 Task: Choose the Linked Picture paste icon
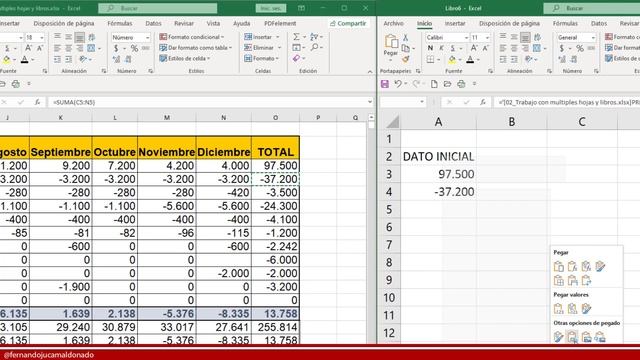pyautogui.click(x=600, y=337)
